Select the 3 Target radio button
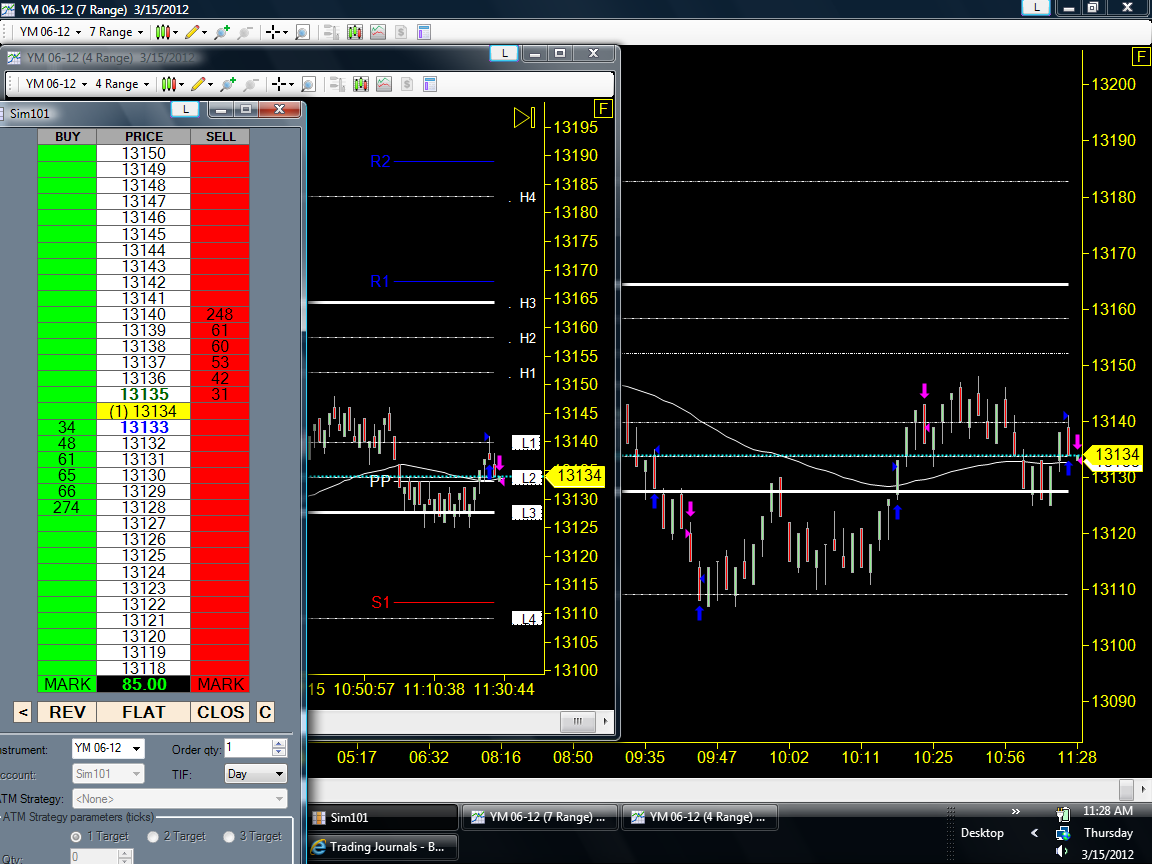Image resolution: width=1152 pixels, height=864 pixels. [x=228, y=837]
